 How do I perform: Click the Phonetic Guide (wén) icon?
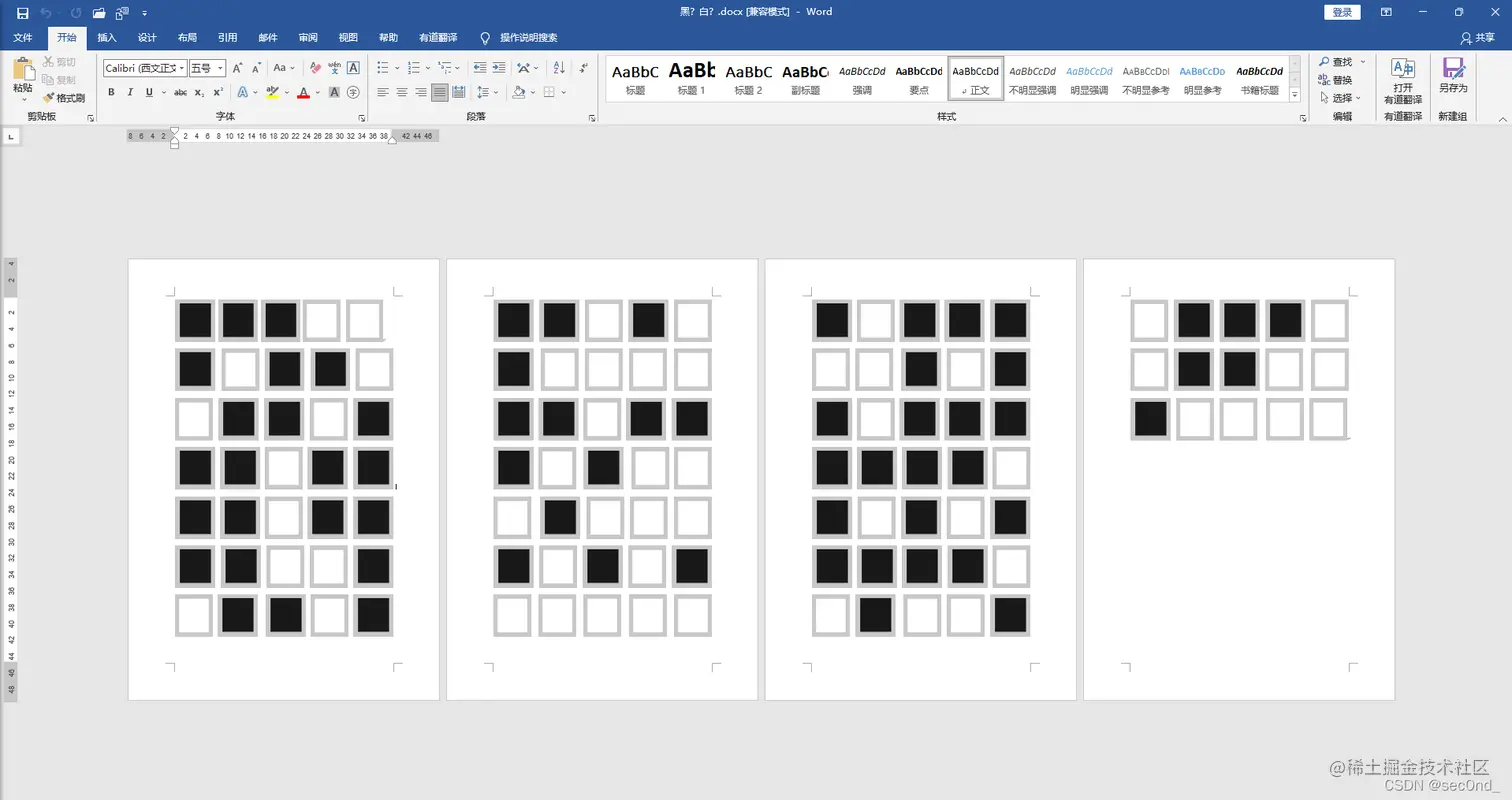point(334,68)
